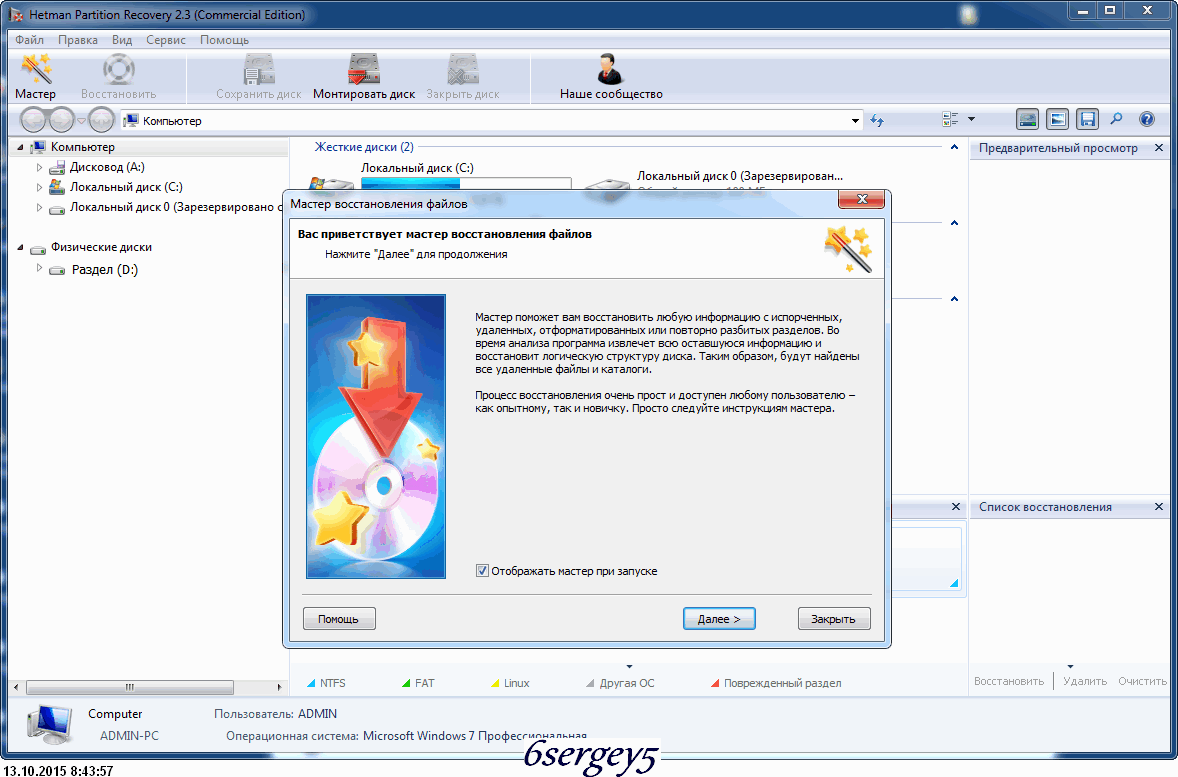1178x777 pixels.
Task: Click the Linux legend label
Action: pyautogui.click(x=517, y=683)
